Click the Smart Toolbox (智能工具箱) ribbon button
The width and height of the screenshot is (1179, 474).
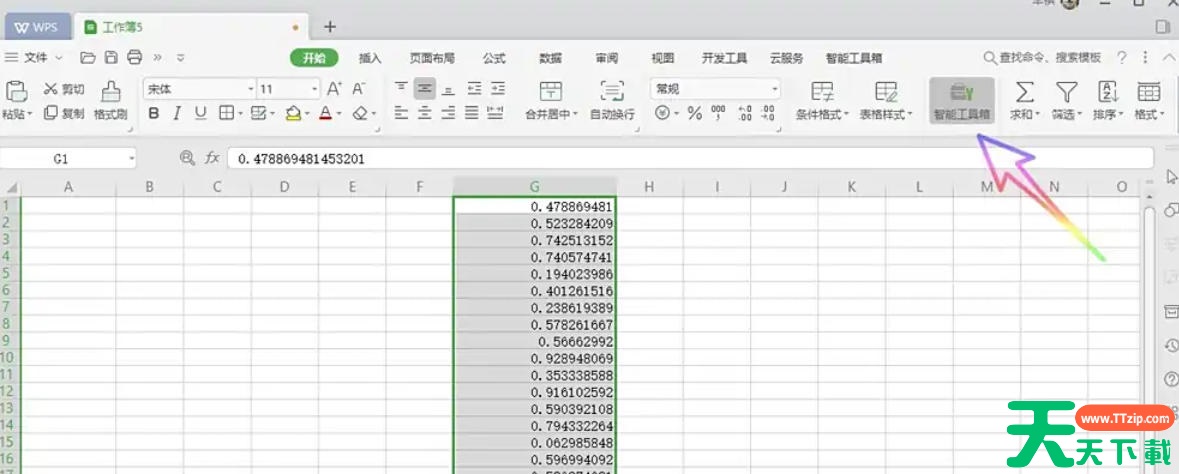pyautogui.click(x=962, y=100)
